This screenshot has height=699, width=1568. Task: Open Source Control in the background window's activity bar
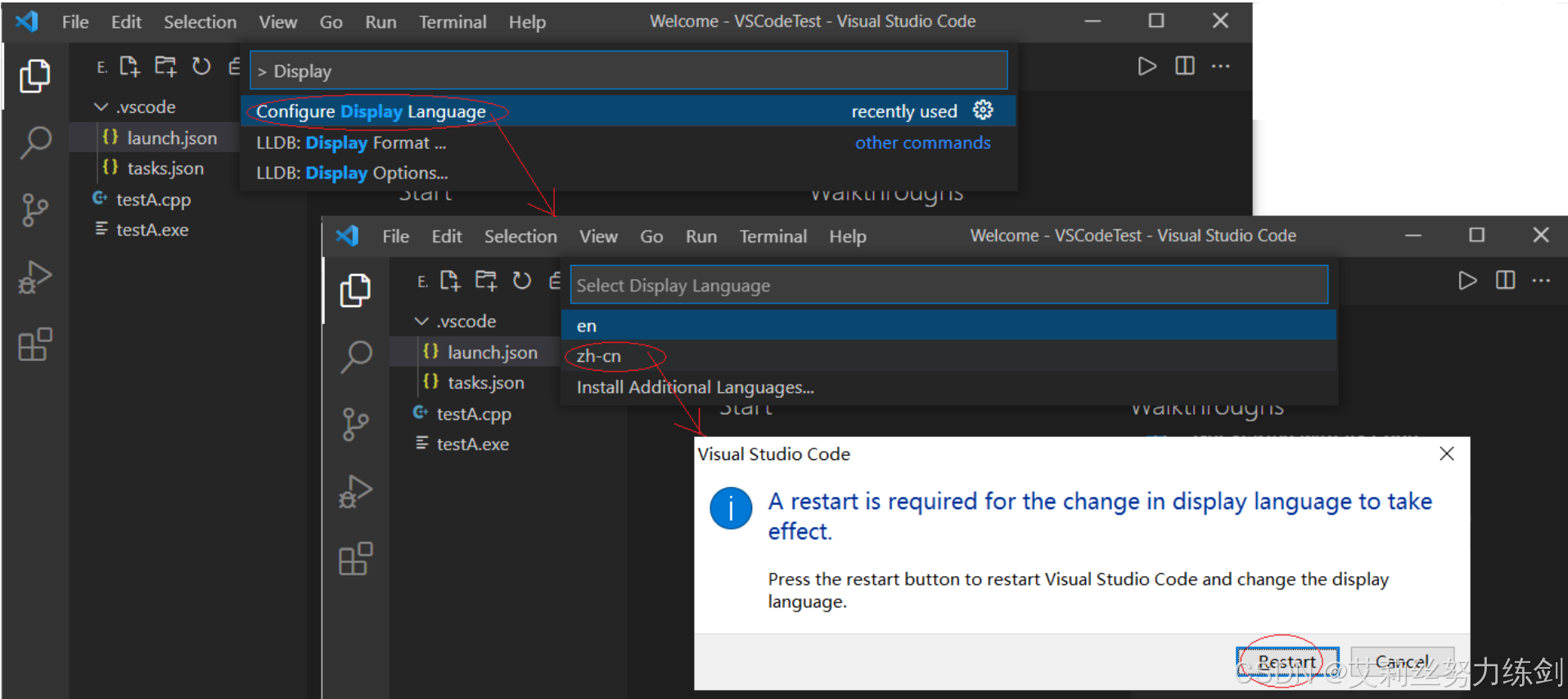(x=34, y=210)
